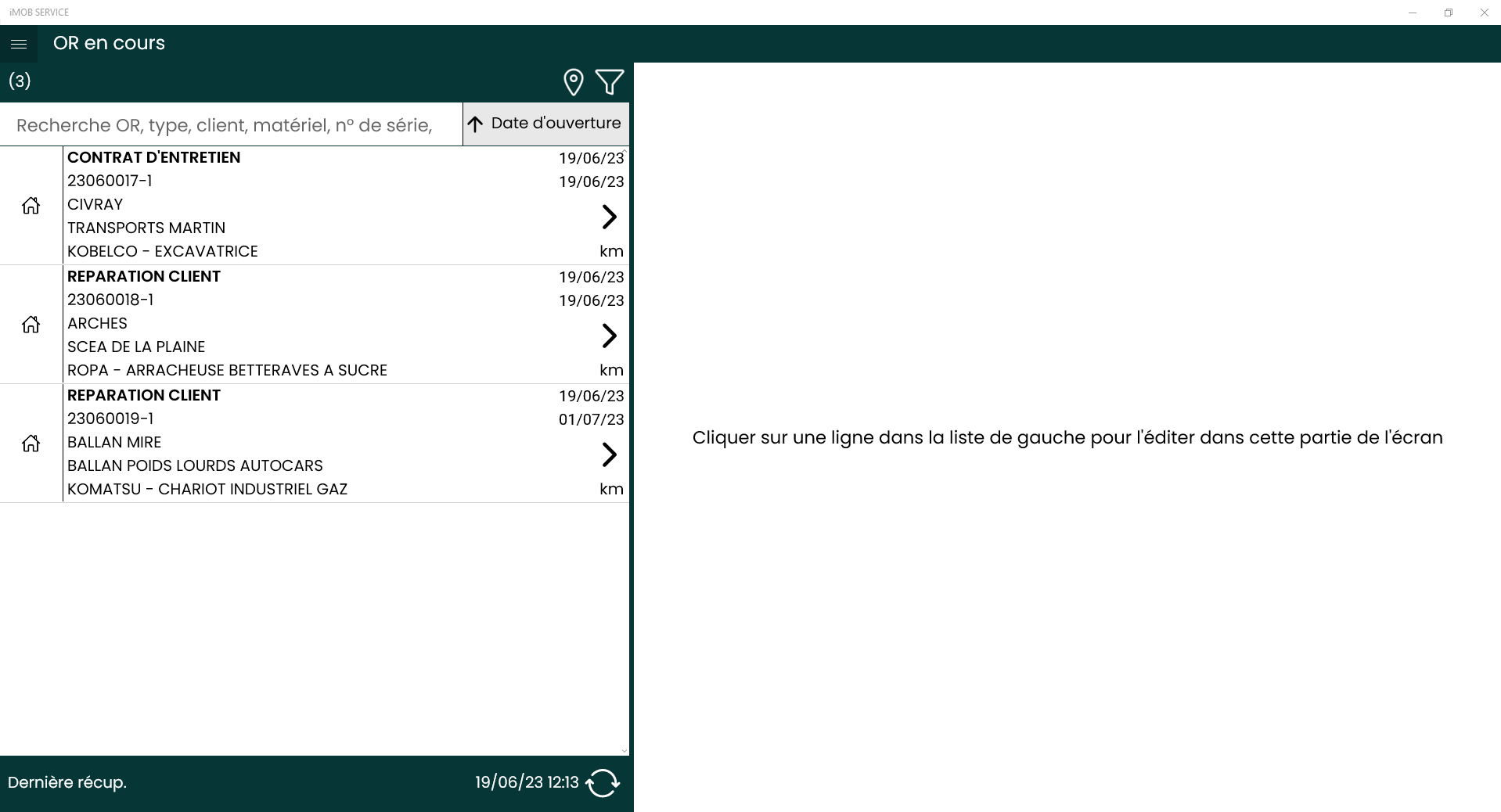This screenshot has width=1501, height=812.
Task: Click BALLAN MIRE location text
Action: click(114, 442)
